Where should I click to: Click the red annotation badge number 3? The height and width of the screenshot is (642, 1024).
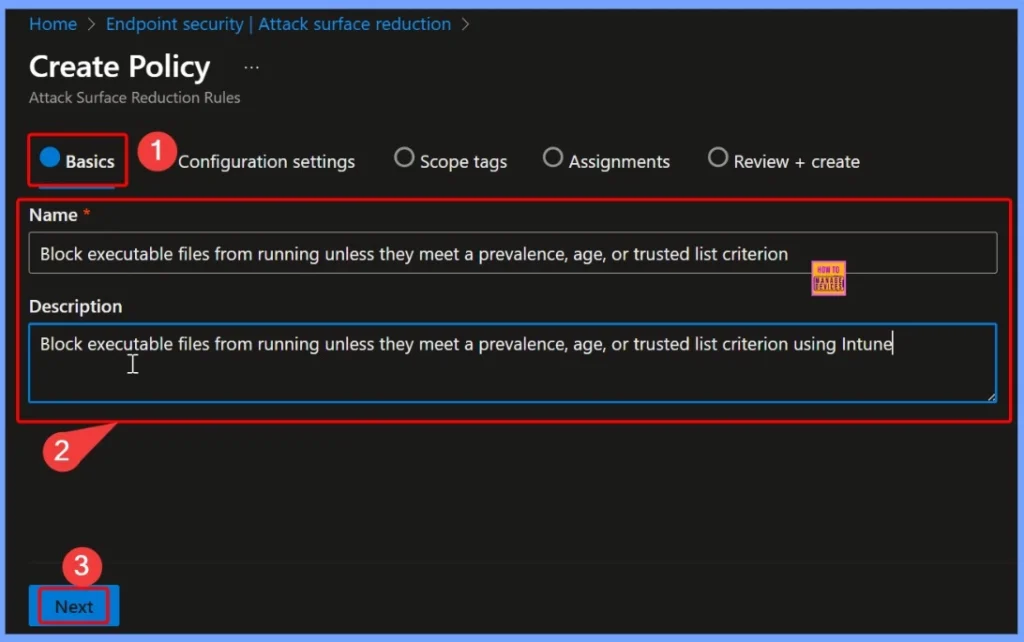pyautogui.click(x=82, y=566)
